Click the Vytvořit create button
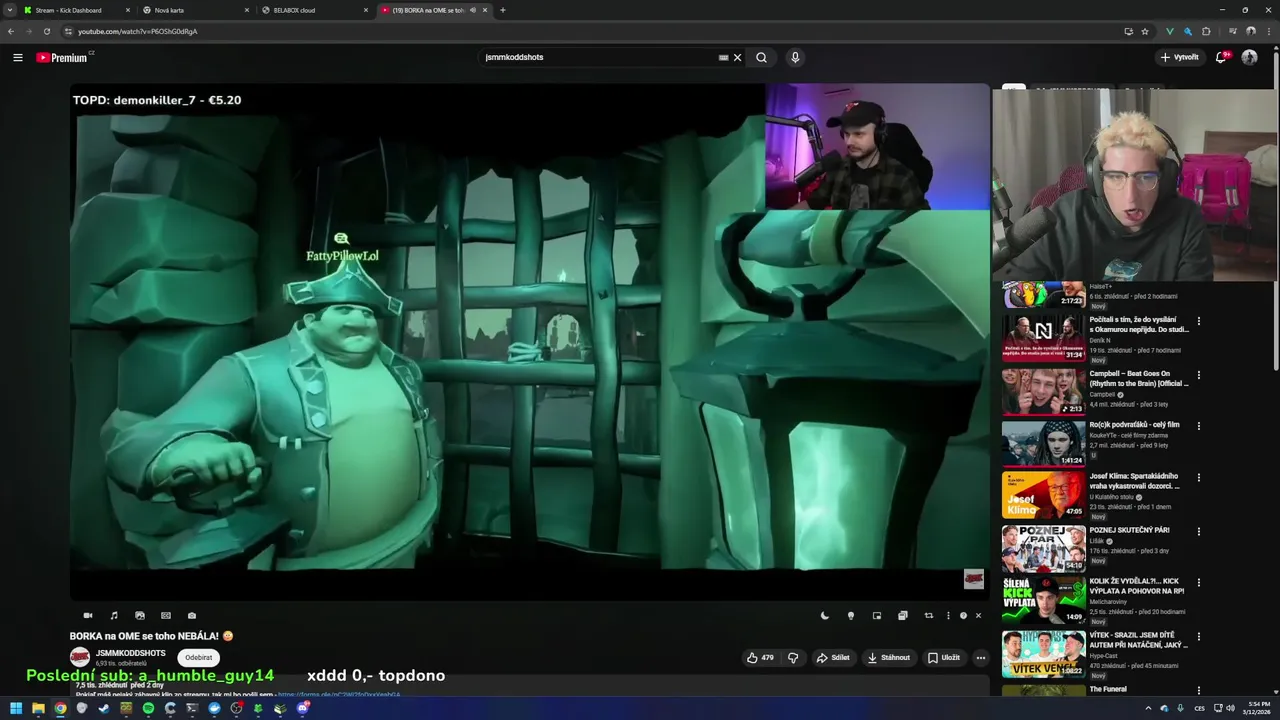 1179,57
